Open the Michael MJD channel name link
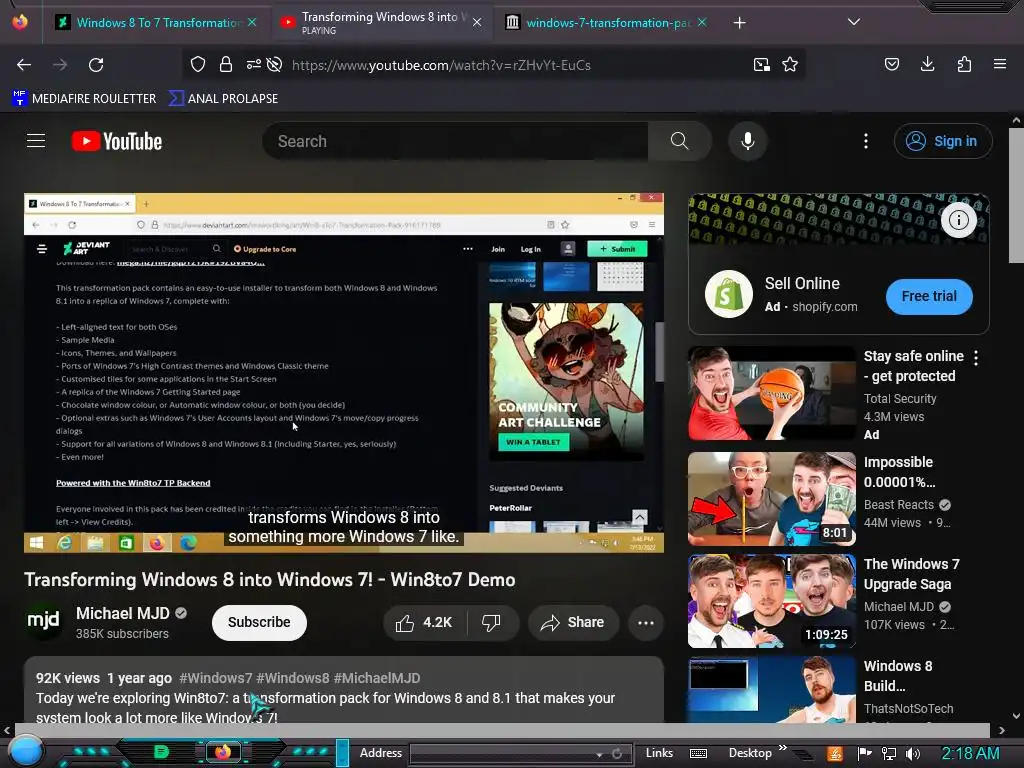 [123, 613]
